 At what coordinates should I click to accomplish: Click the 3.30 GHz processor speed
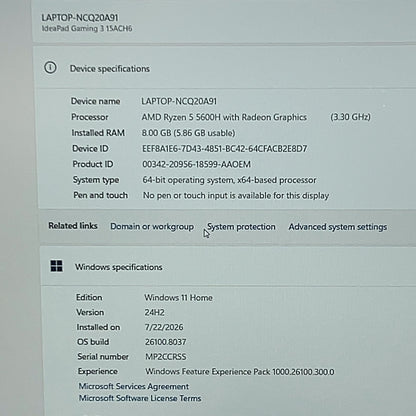point(350,117)
